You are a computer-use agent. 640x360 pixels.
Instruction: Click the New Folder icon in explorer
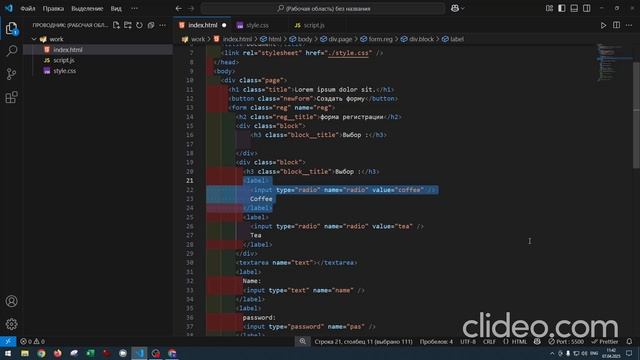tap(128, 25)
